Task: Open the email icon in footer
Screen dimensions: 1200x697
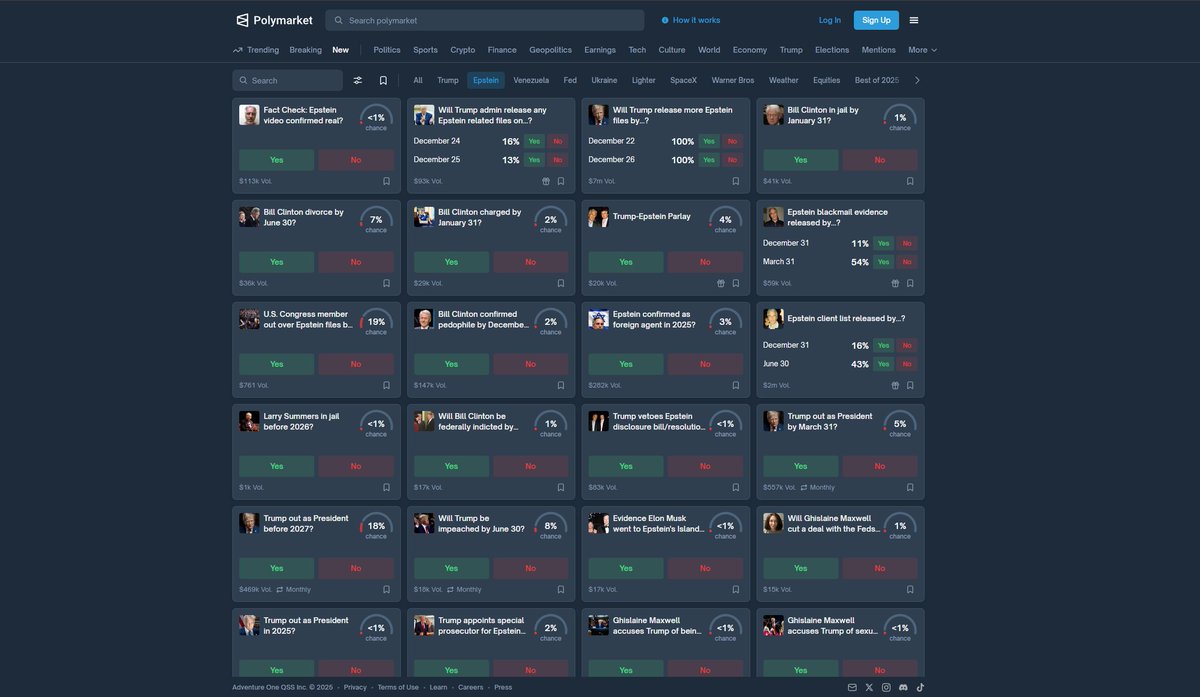Action: (852, 687)
